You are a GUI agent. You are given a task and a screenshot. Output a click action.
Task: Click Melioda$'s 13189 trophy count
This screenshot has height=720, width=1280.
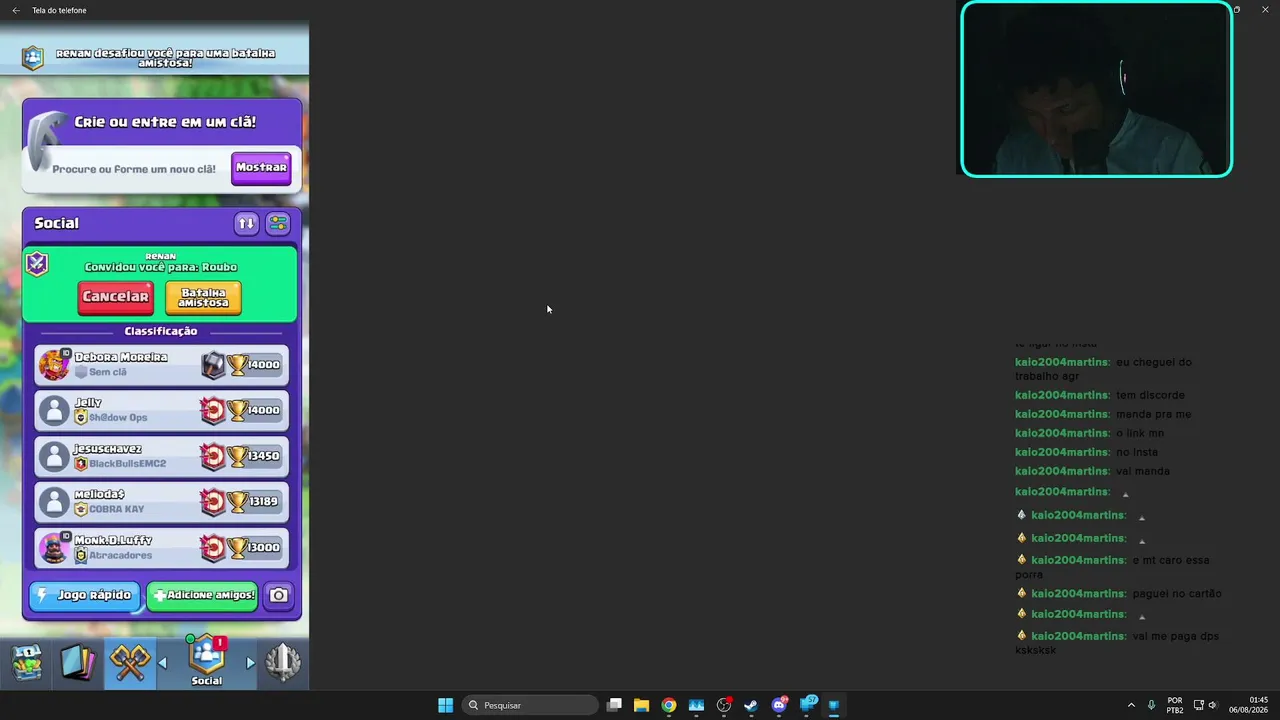coord(264,502)
